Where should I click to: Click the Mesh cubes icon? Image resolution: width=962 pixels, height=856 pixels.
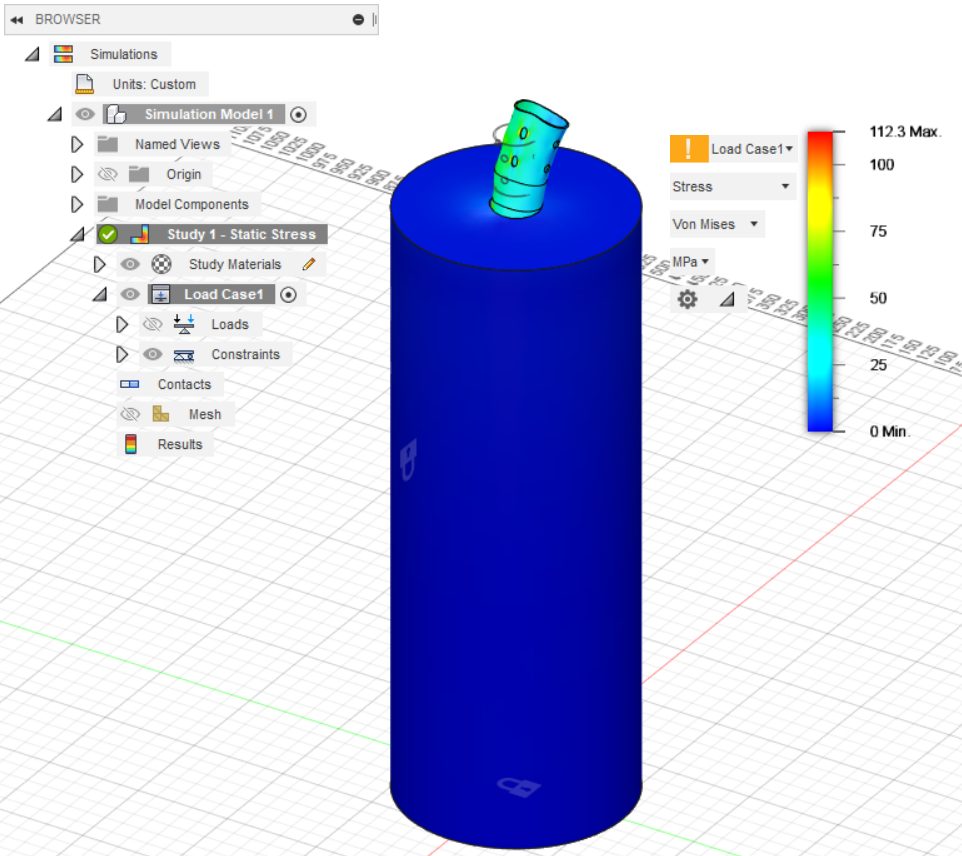point(161,414)
